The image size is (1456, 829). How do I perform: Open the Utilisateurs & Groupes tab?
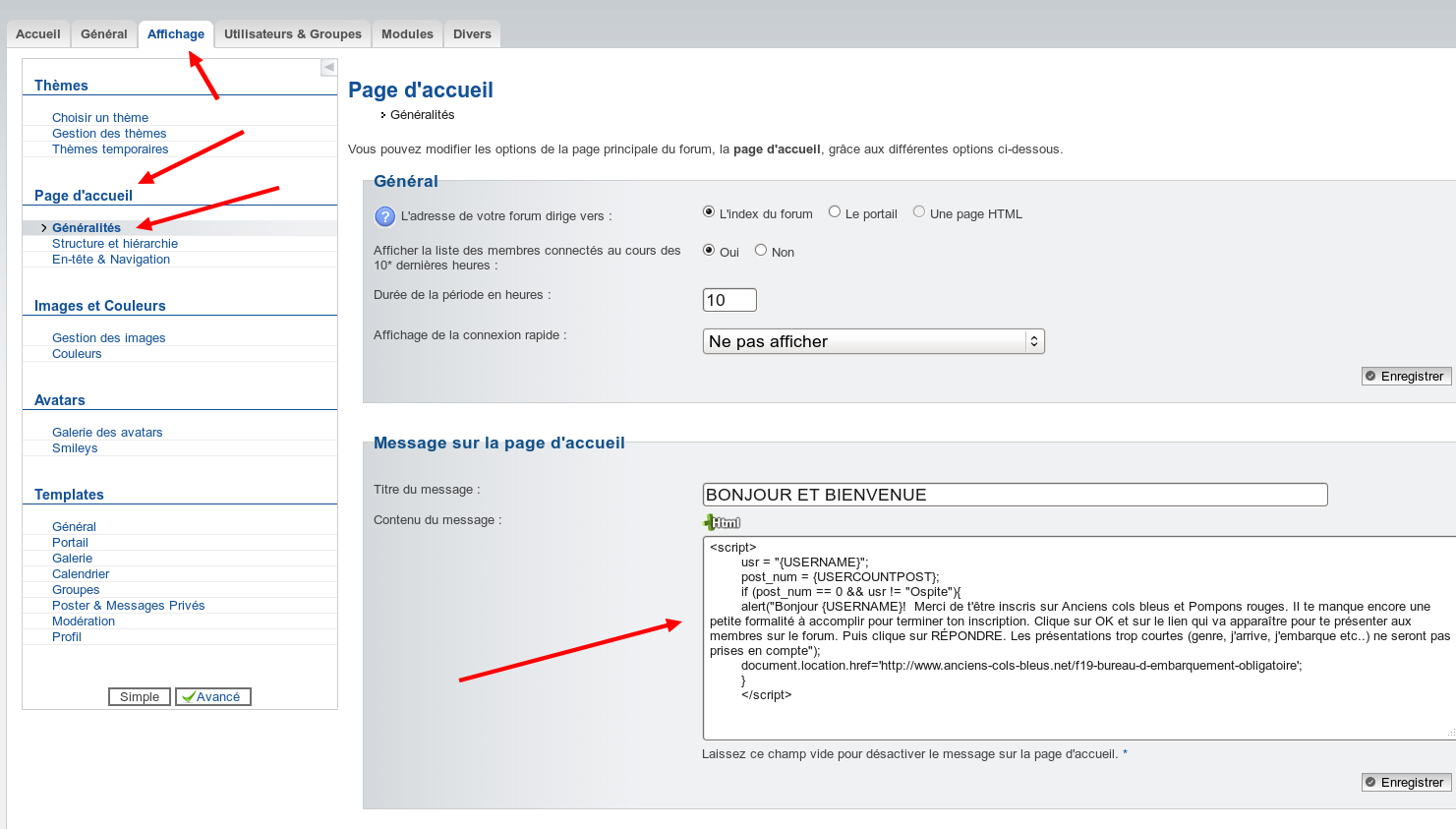click(x=293, y=33)
